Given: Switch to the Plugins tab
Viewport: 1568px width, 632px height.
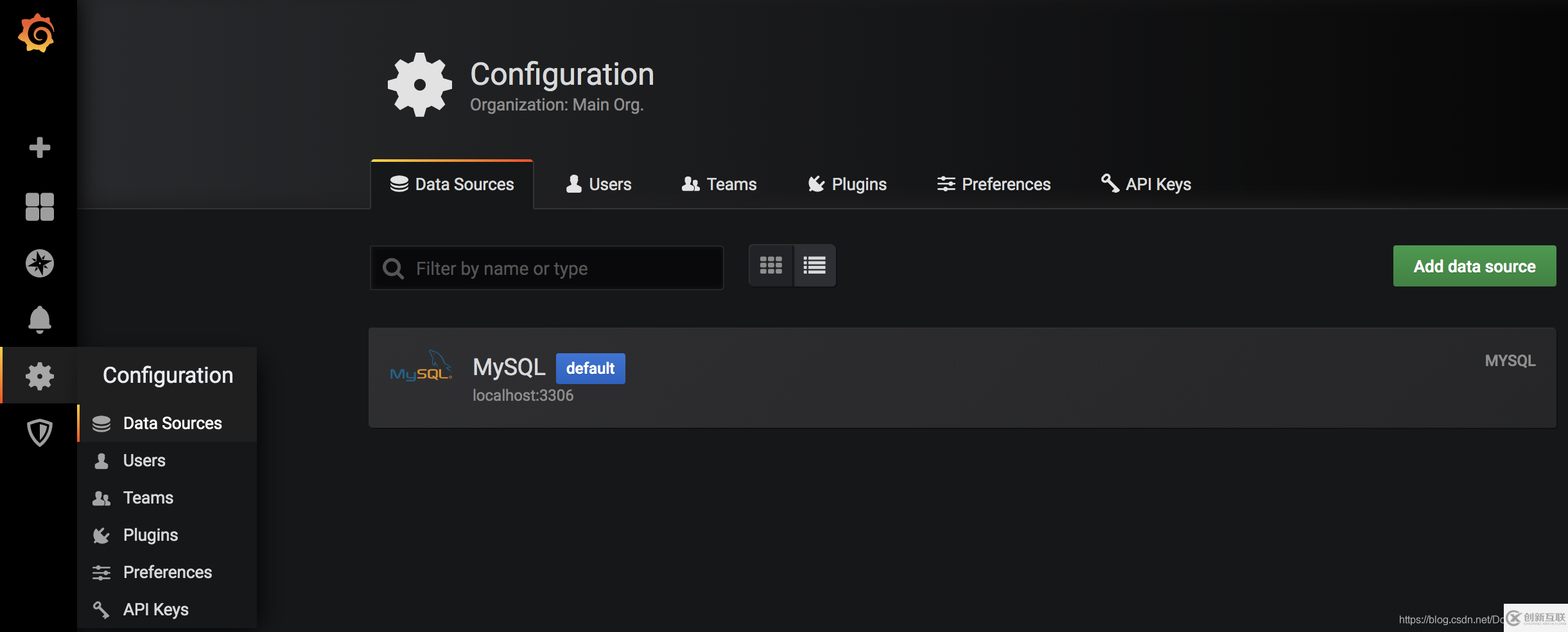Looking at the screenshot, I should tap(848, 184).
